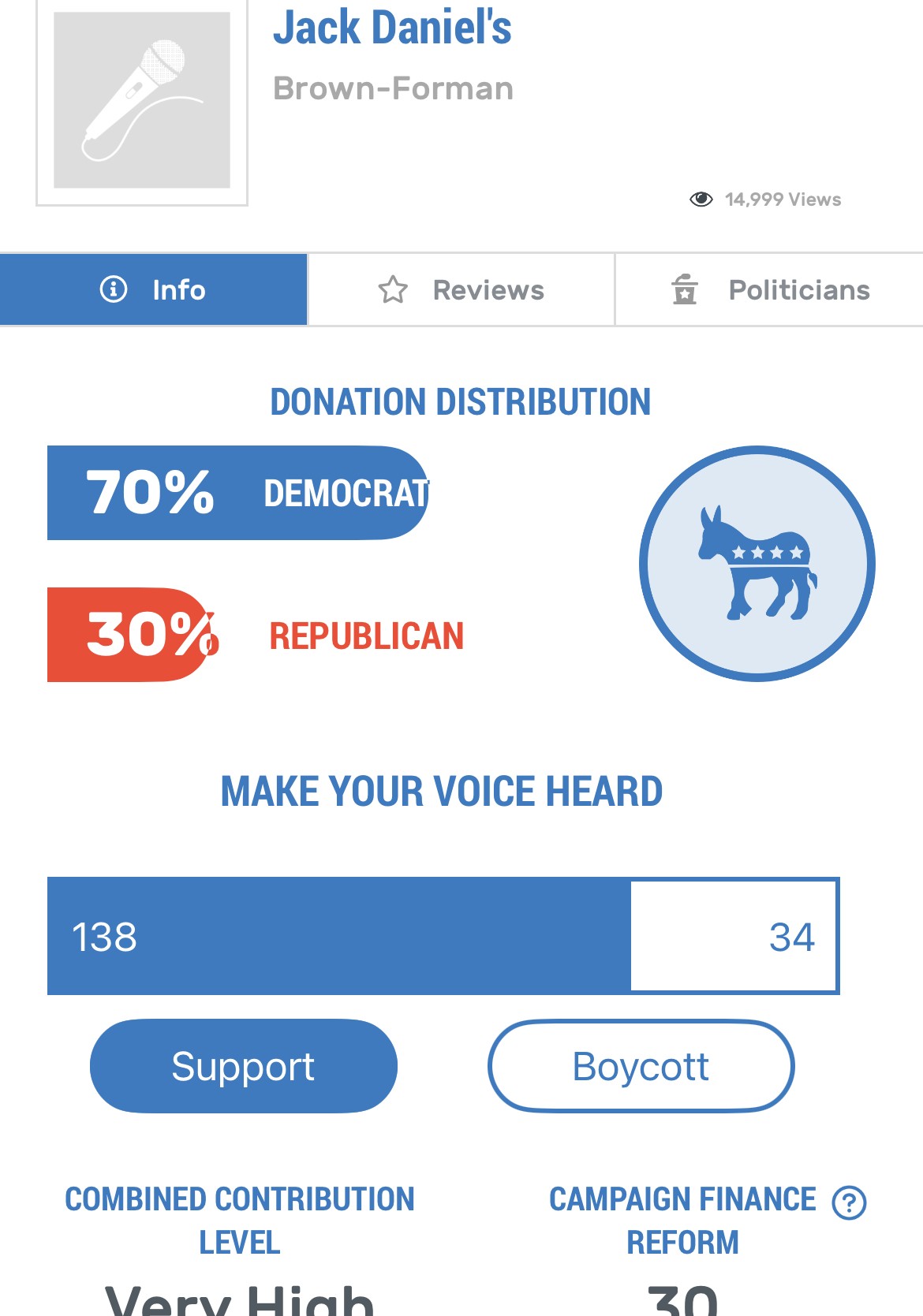Click the info circle icon

click(114, 289)
